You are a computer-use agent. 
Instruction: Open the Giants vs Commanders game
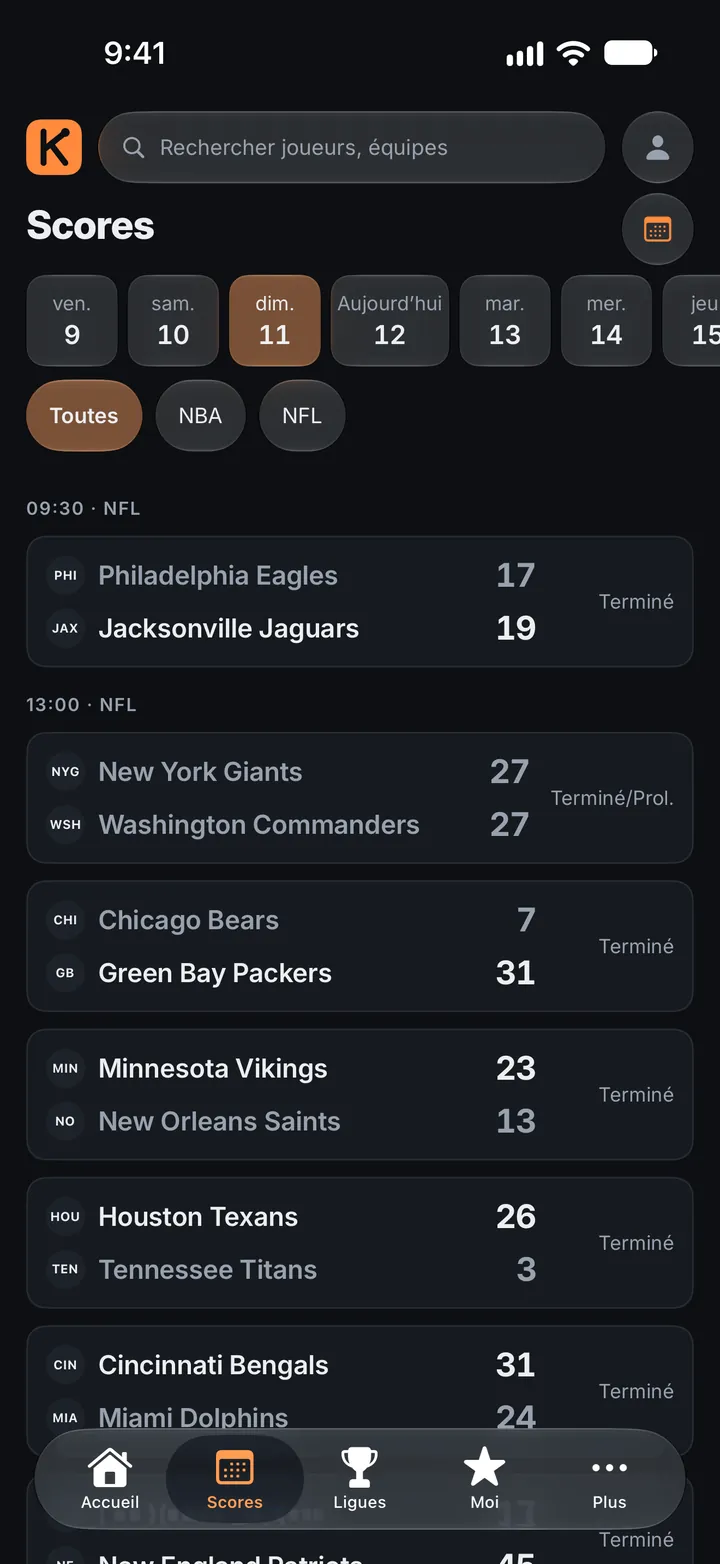pos(359,798)
